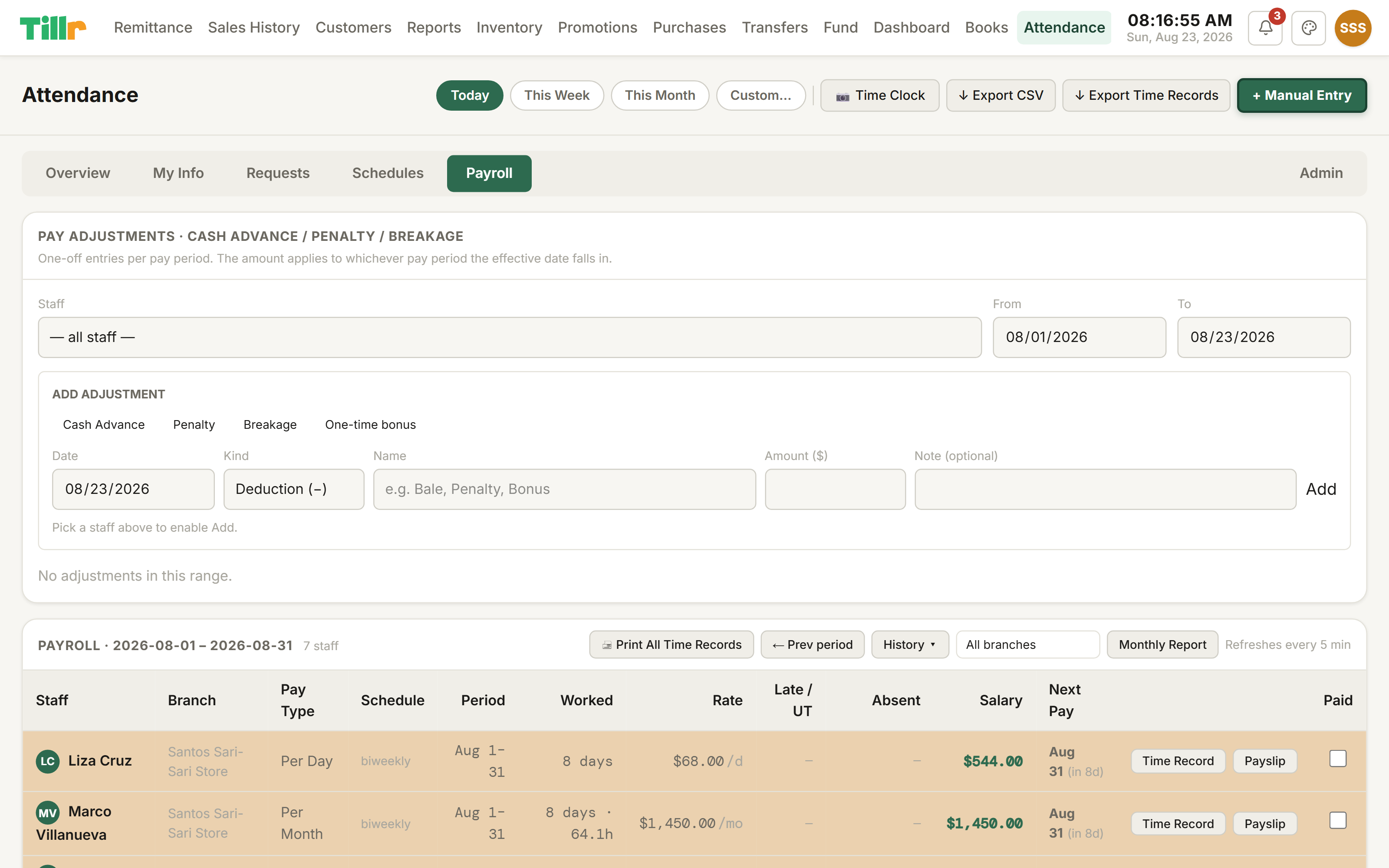Switch to the Overview tab
The width and height of the screenshot is (1389, 868).
(x=78, y=173)
